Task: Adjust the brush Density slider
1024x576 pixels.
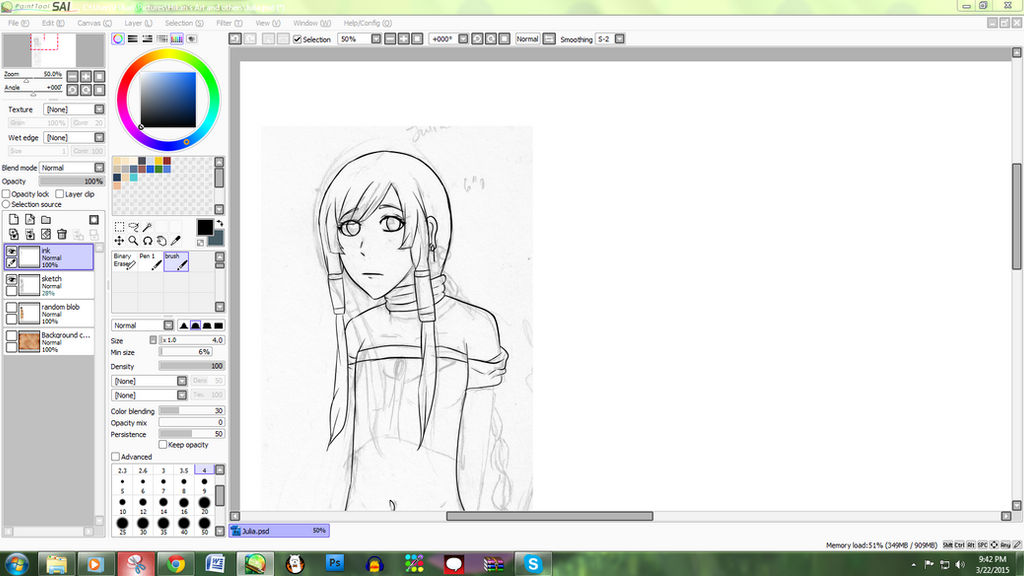Action: [191, 366]
